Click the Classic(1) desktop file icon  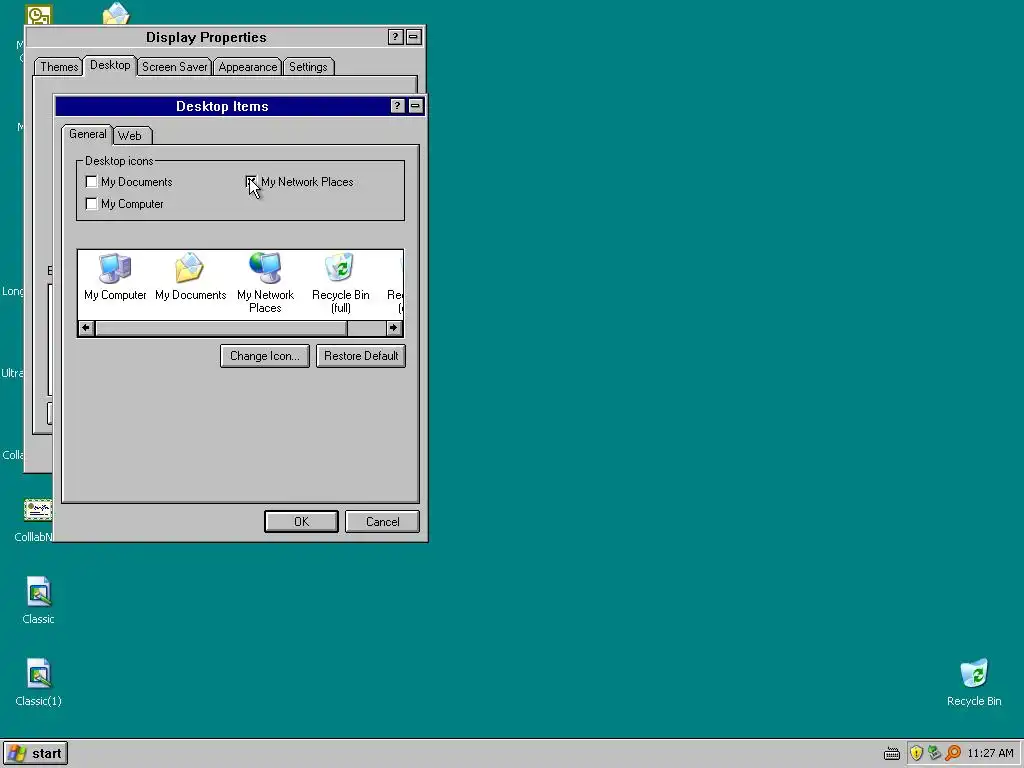tap(39, 682)
